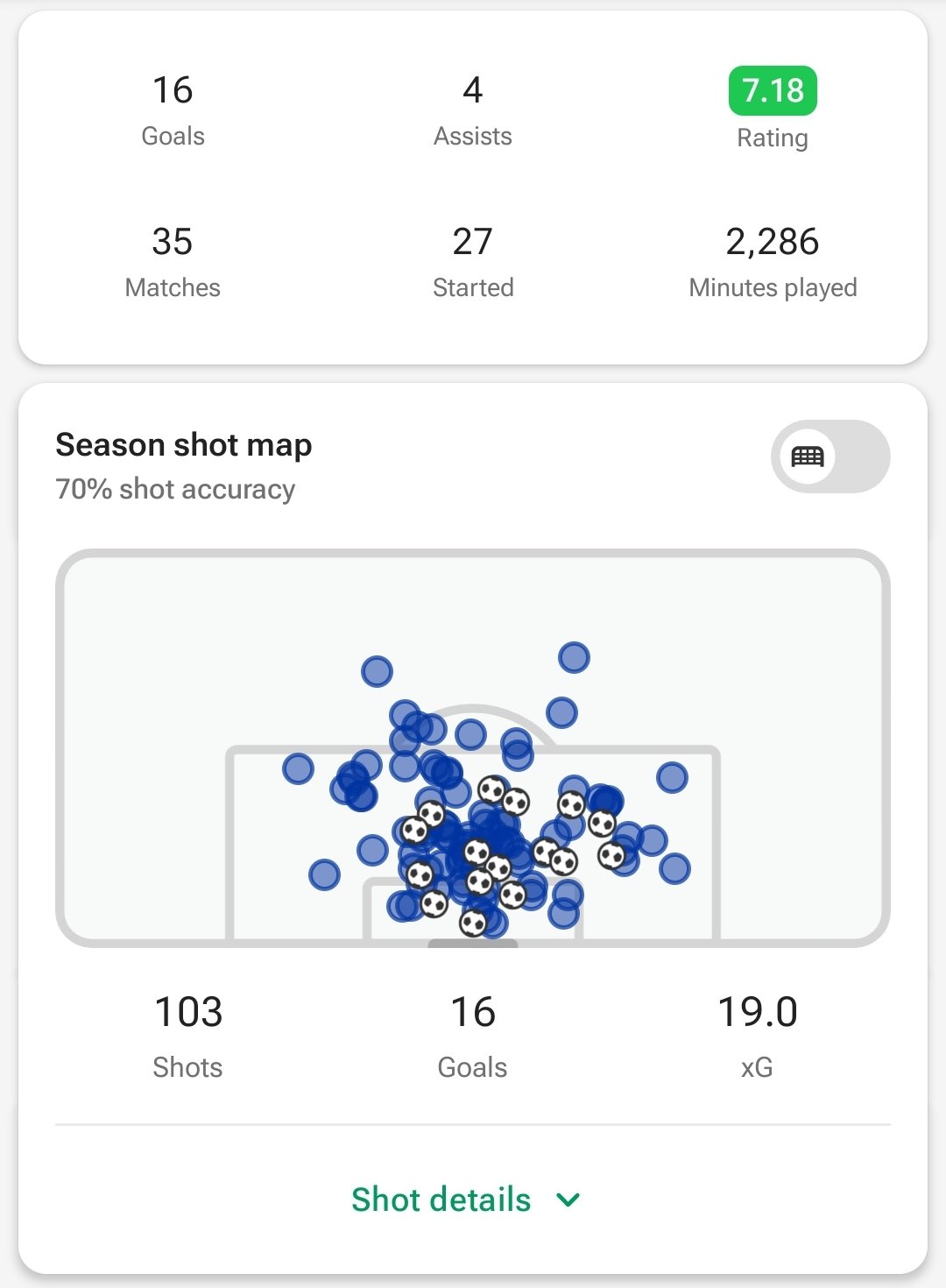This screenshot has width=946, height=1288.
Task: Tap the Season shot map heading
Action: tap(184, 445)
